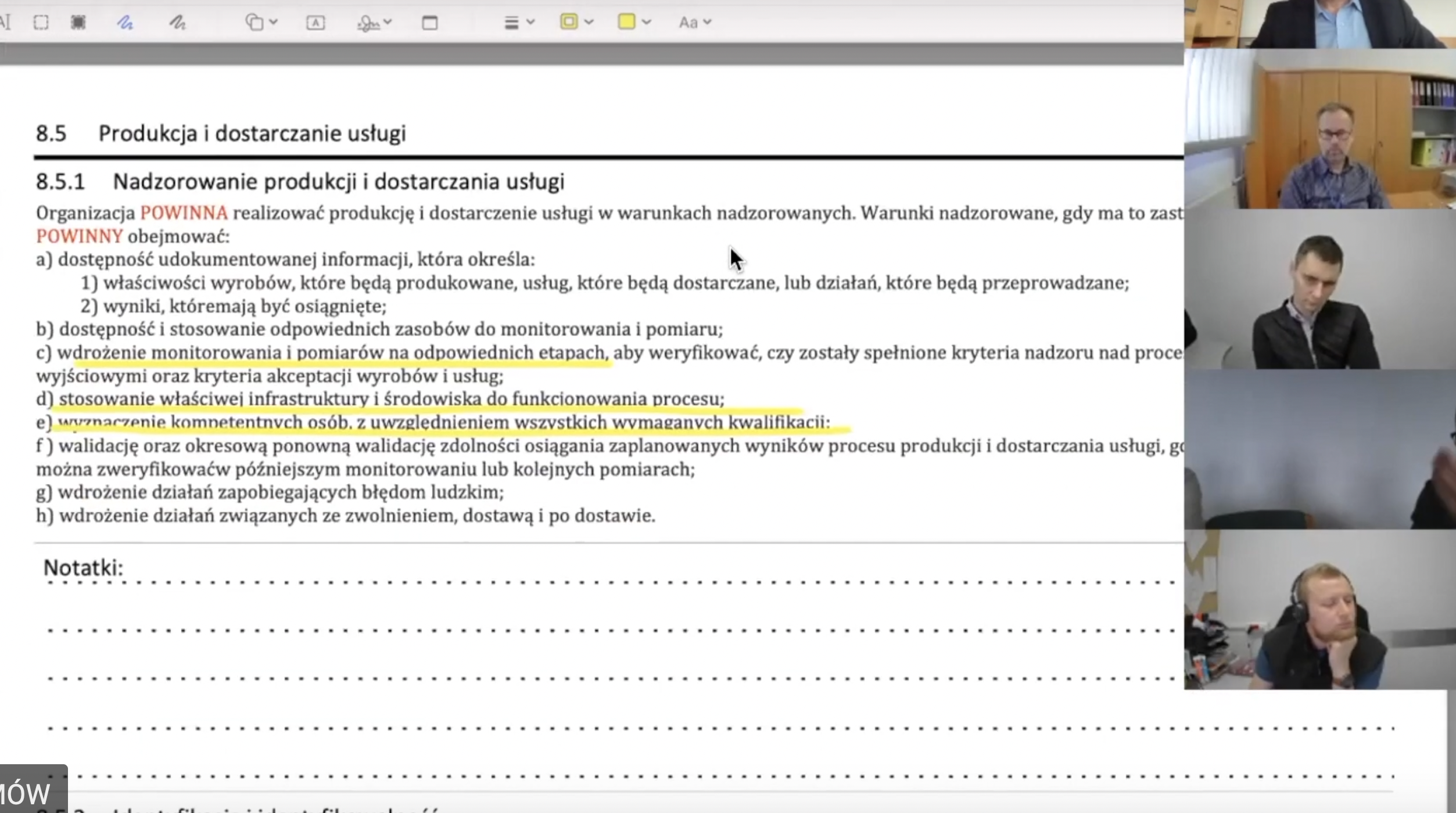Select the Redact tool
This screenshot has height=813, width=1456.
pyautogui.click(x=78, y=23)
